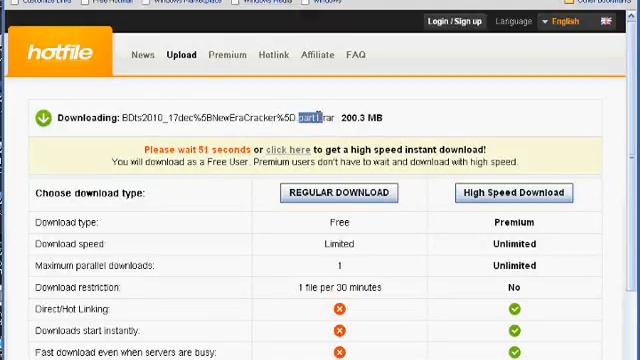Click the downloading file name text
This screenshot has width=640, height=360.
coord(228,118)
